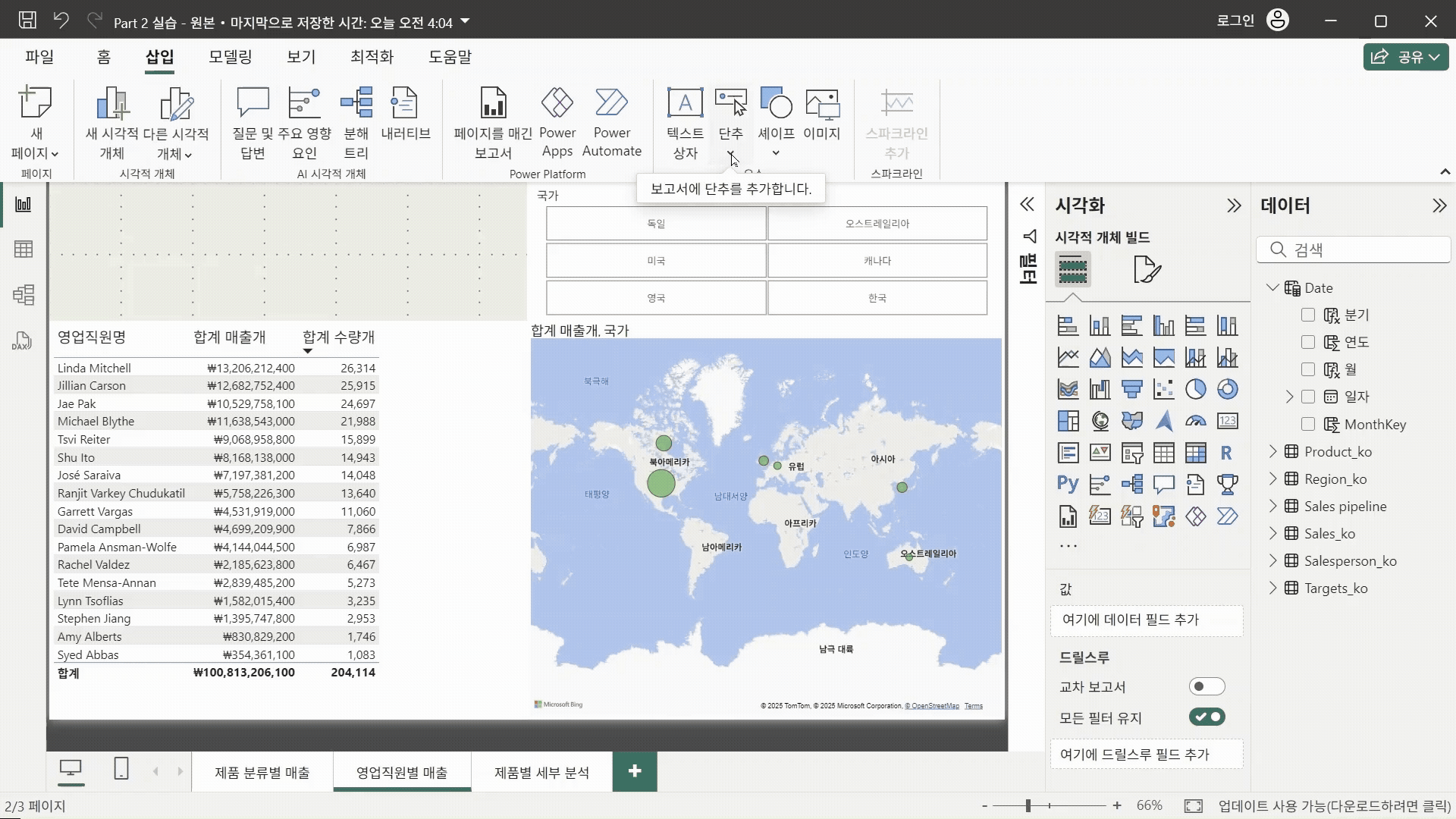Expand the Region_ko table
This screenshot has height=819, width=1456.
point(1272,479)
